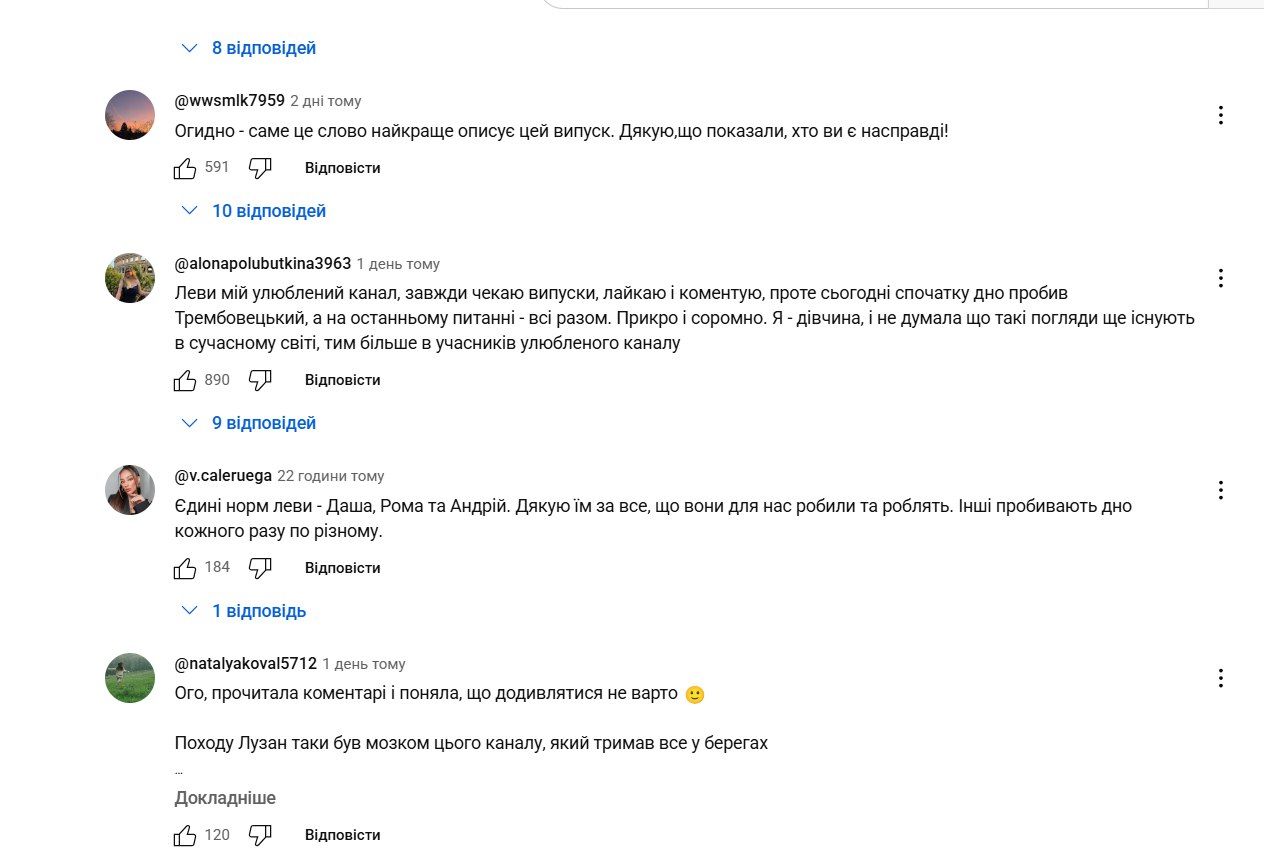
Task: Click the @v.caleruega profile avatar
Action: point(130,490)
